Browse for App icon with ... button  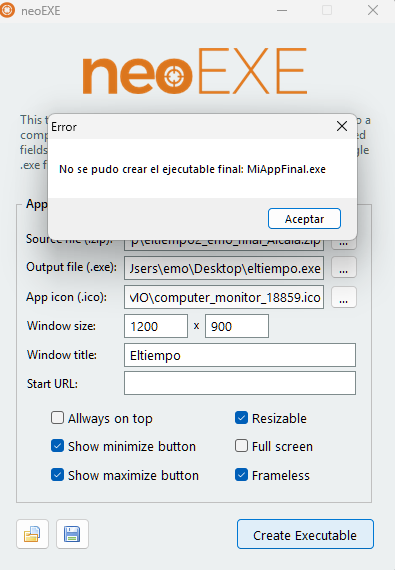tap(343, 297)
